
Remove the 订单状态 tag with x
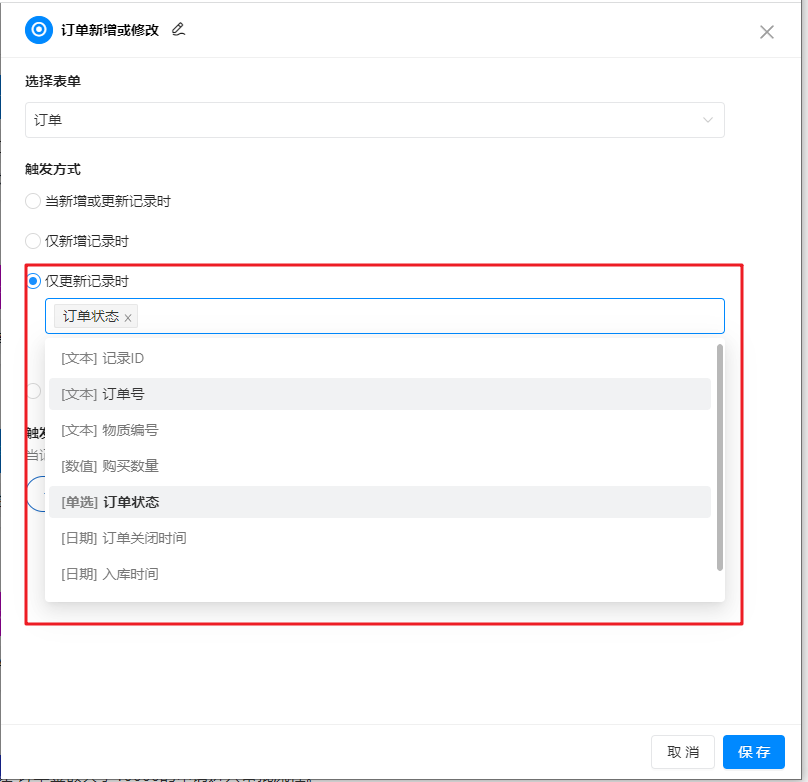(x=128, y=317)
